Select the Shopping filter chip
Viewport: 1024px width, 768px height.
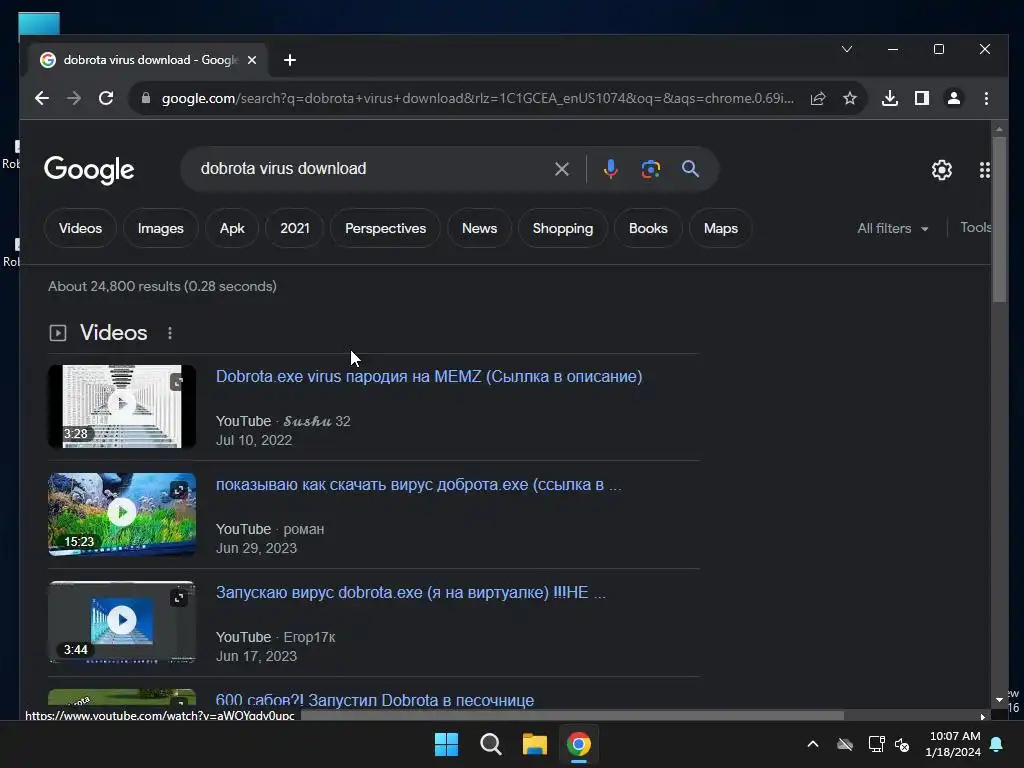coord(563,229)
